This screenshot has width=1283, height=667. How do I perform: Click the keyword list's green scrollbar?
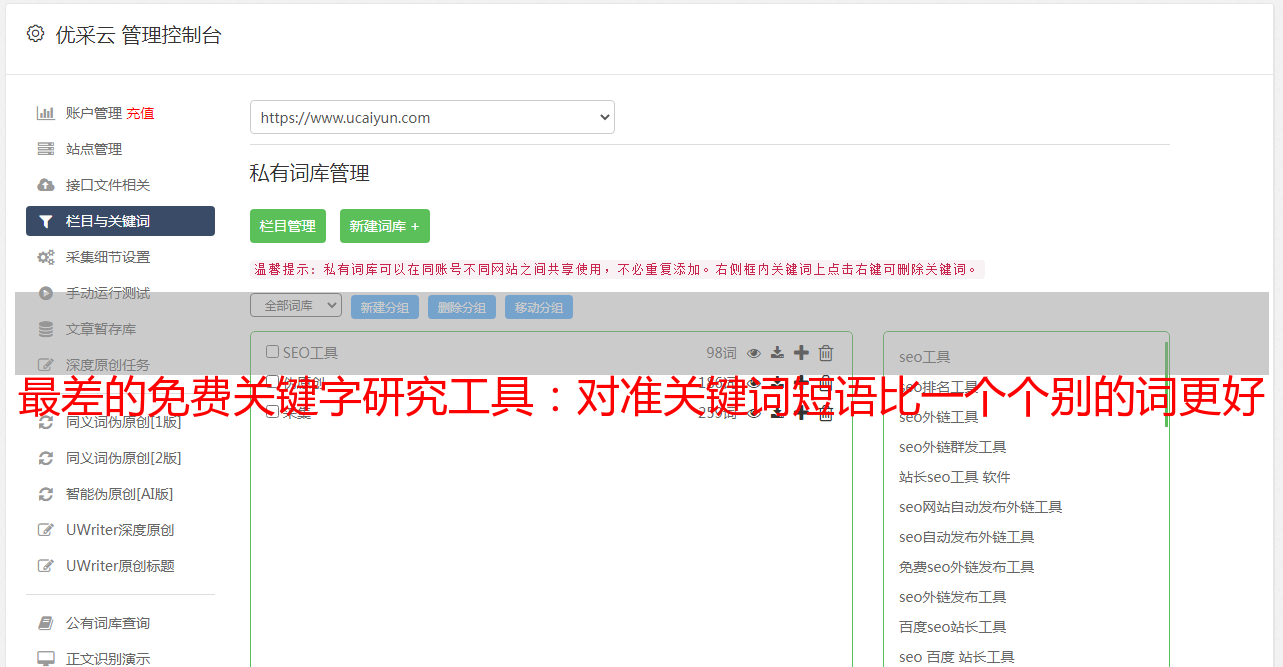(x=1166, y=385)
